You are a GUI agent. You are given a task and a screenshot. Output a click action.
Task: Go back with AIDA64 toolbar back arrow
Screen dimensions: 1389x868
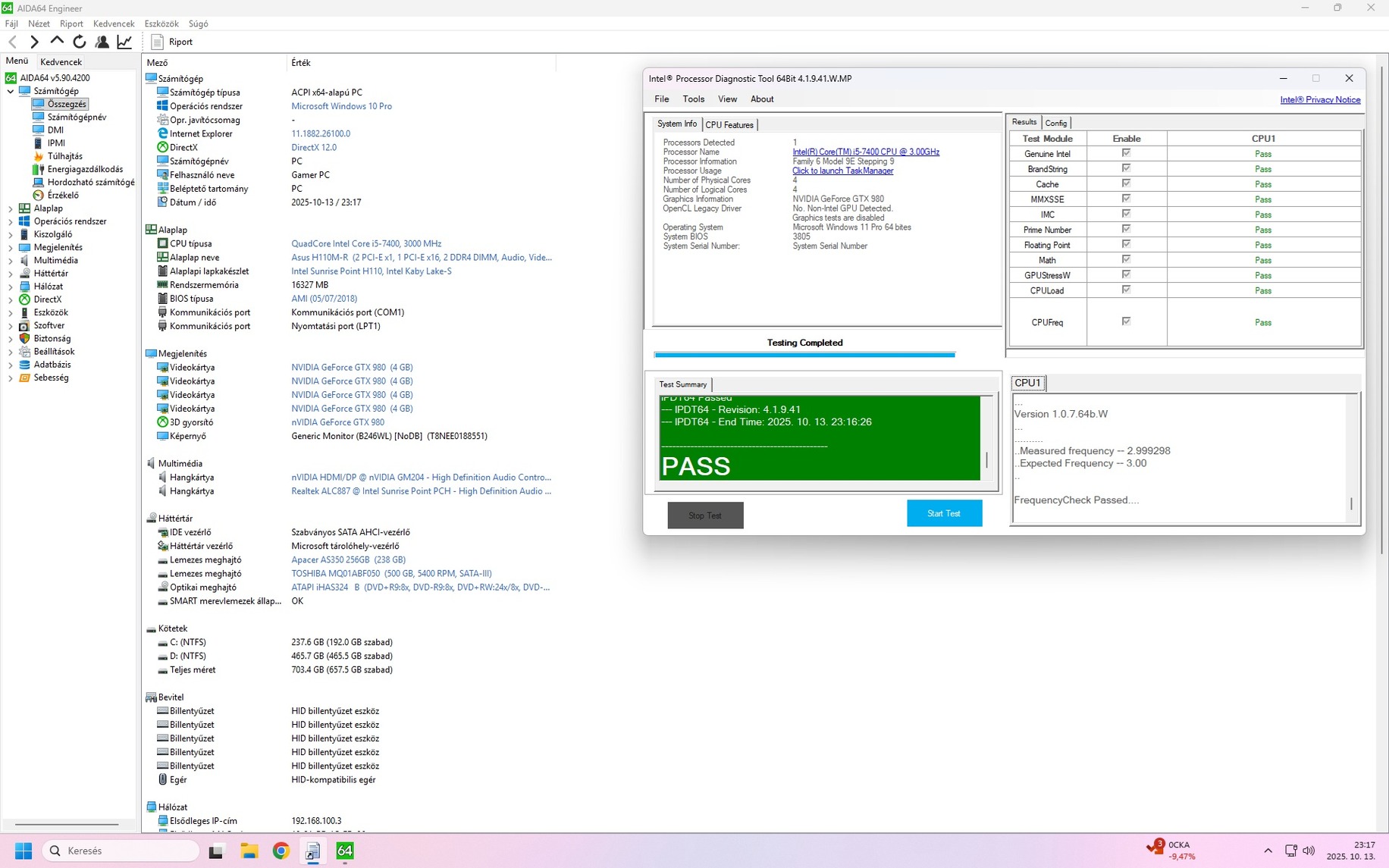point(13,42)
